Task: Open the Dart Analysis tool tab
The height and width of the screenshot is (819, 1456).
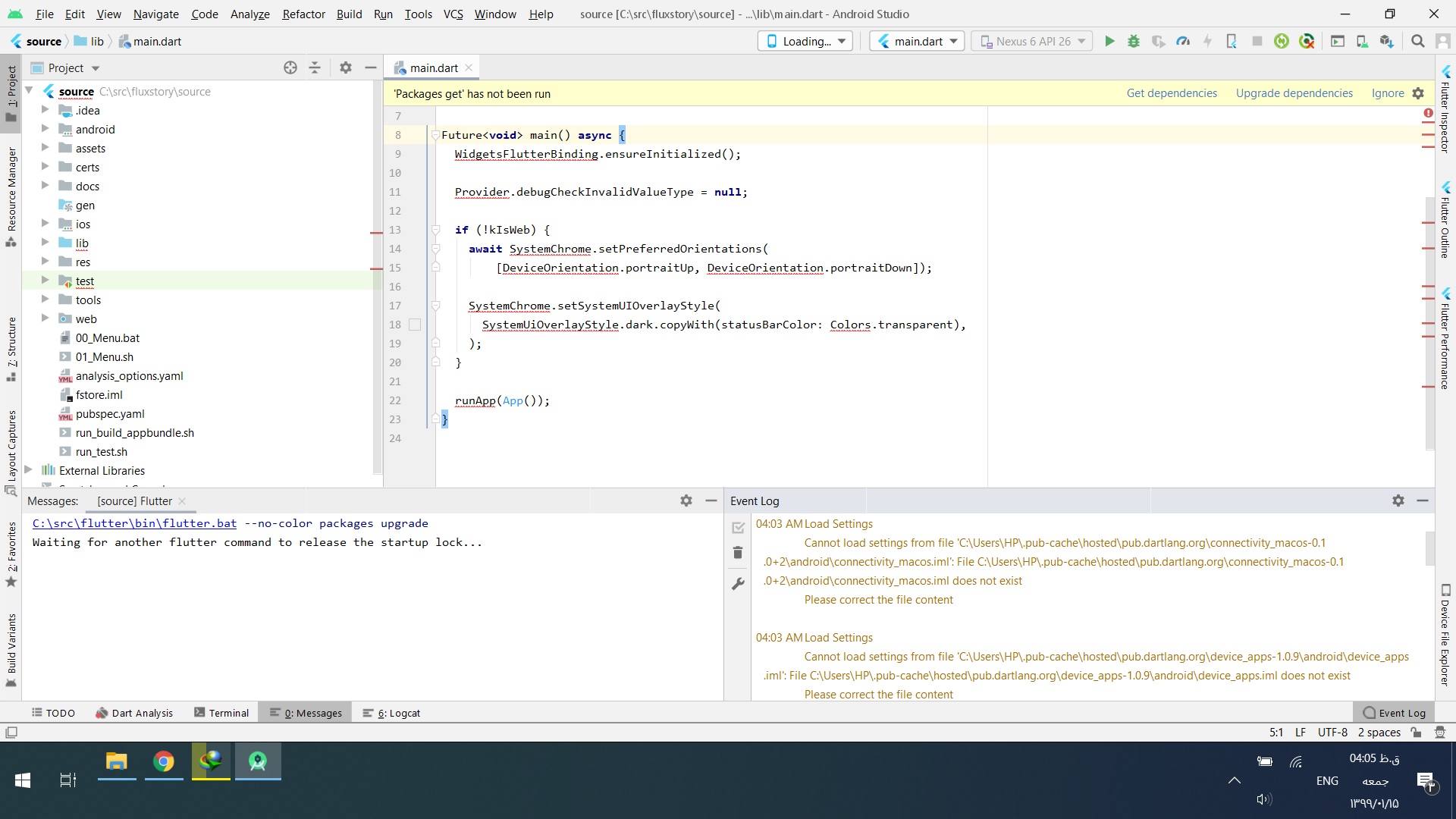Action: pos(134,713)
